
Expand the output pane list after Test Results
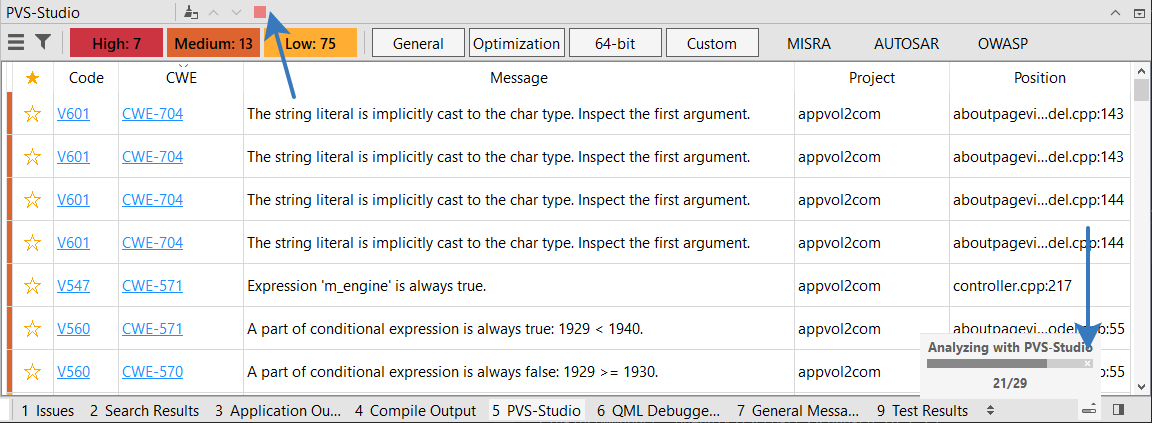990,410
